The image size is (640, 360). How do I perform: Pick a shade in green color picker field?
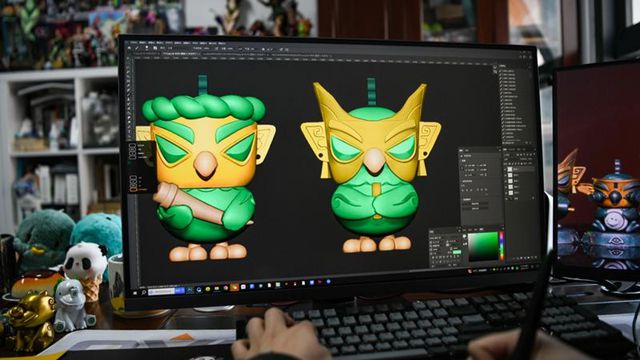coord(483,246)
